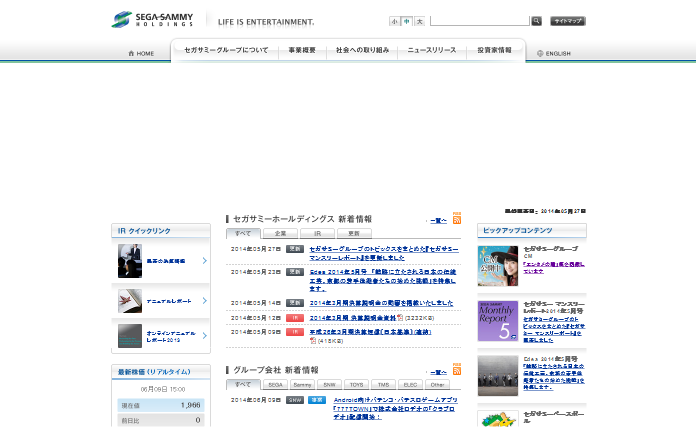Click arrow on first IR quick link

pyautogui.click(x=205, y=261)
